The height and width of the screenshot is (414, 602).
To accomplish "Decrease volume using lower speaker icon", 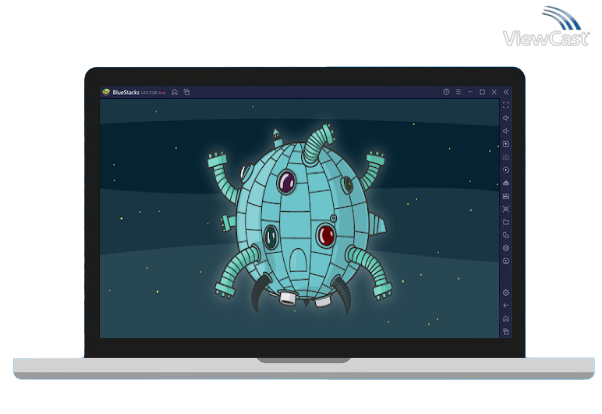I will (x=506, y=131).
